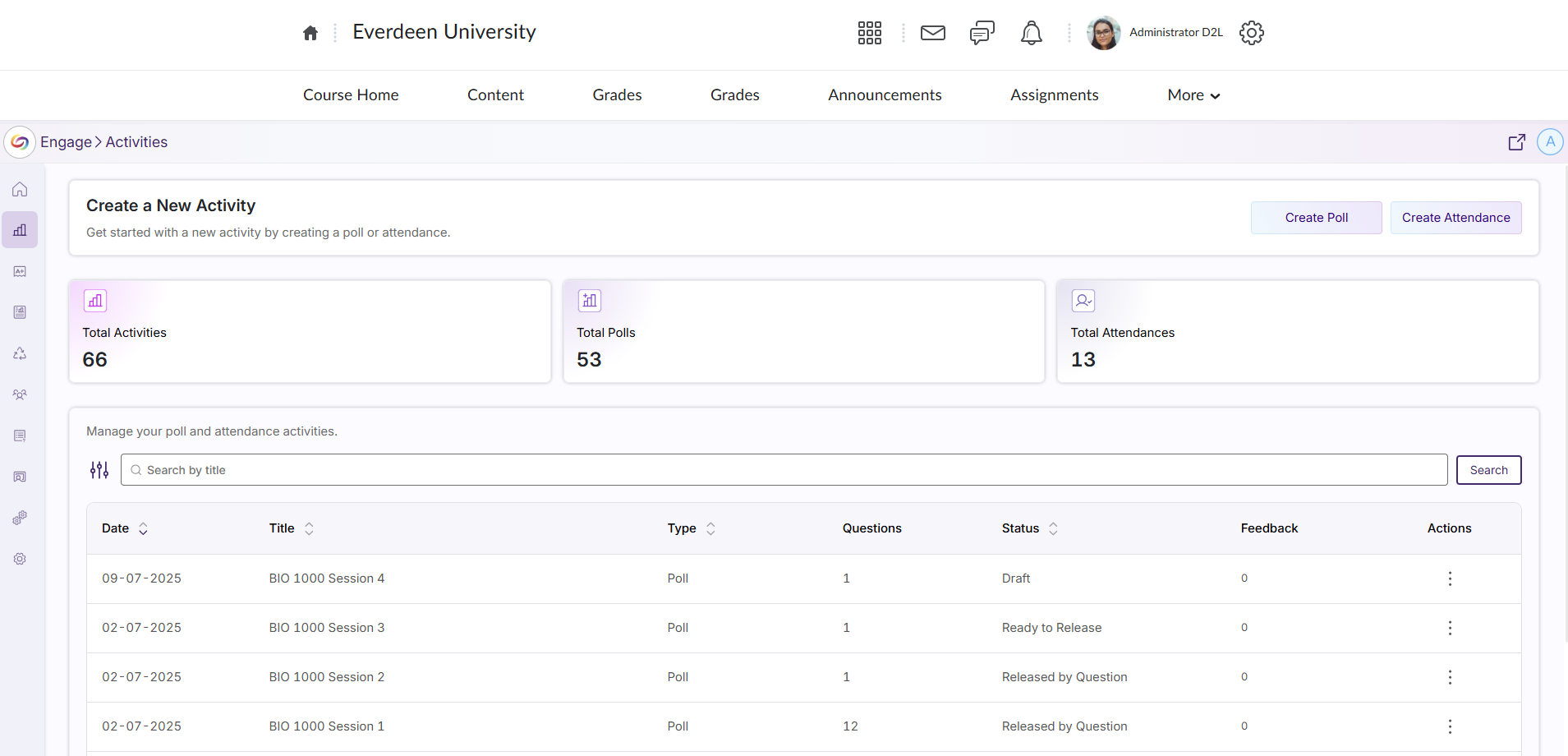Open Engage in a new window icon
Screen dimensions: 1568x756
(x=1517, y=142)
